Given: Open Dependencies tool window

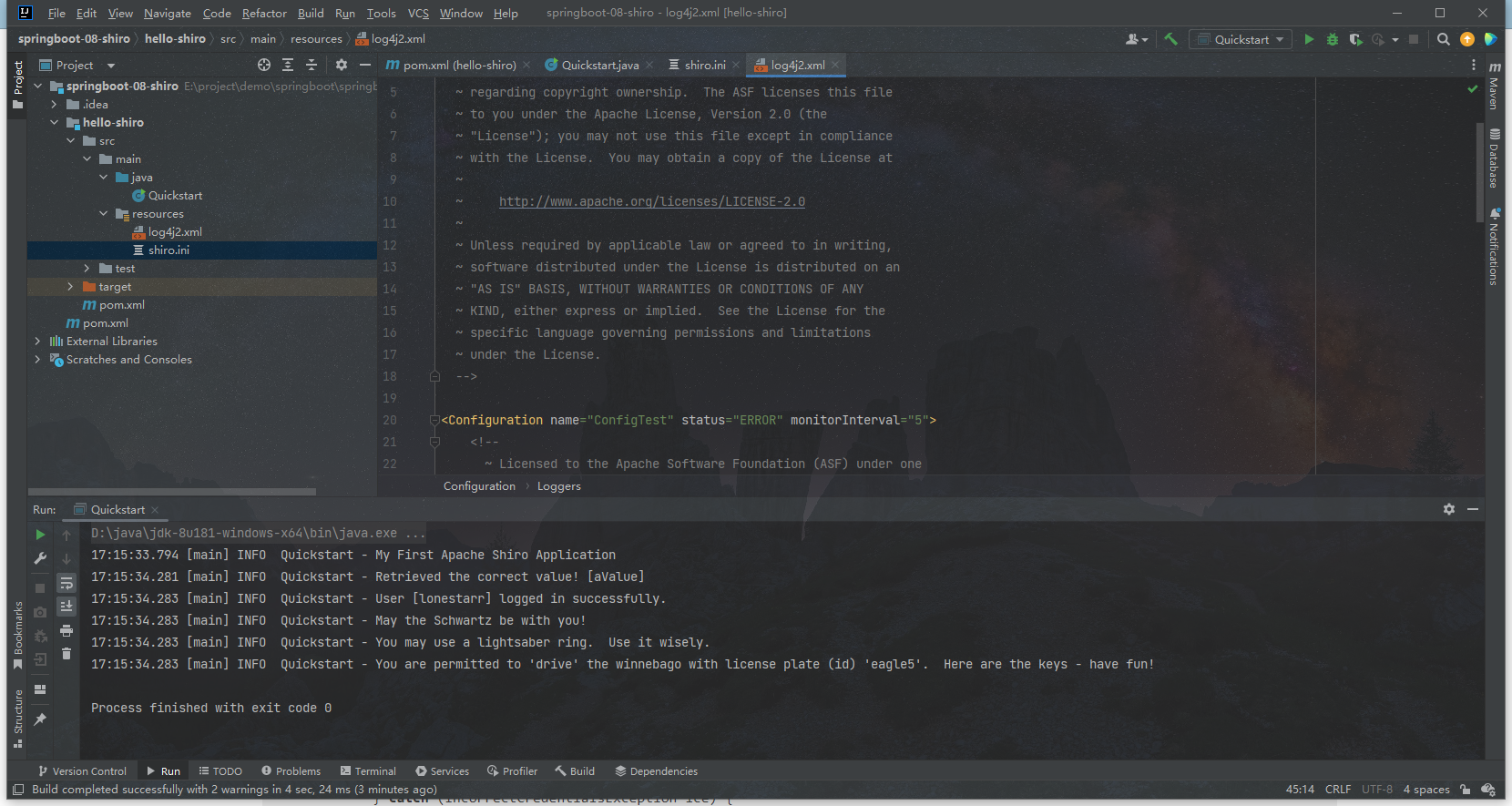Looking at the screenshot, I should click(x=656, y=771).
